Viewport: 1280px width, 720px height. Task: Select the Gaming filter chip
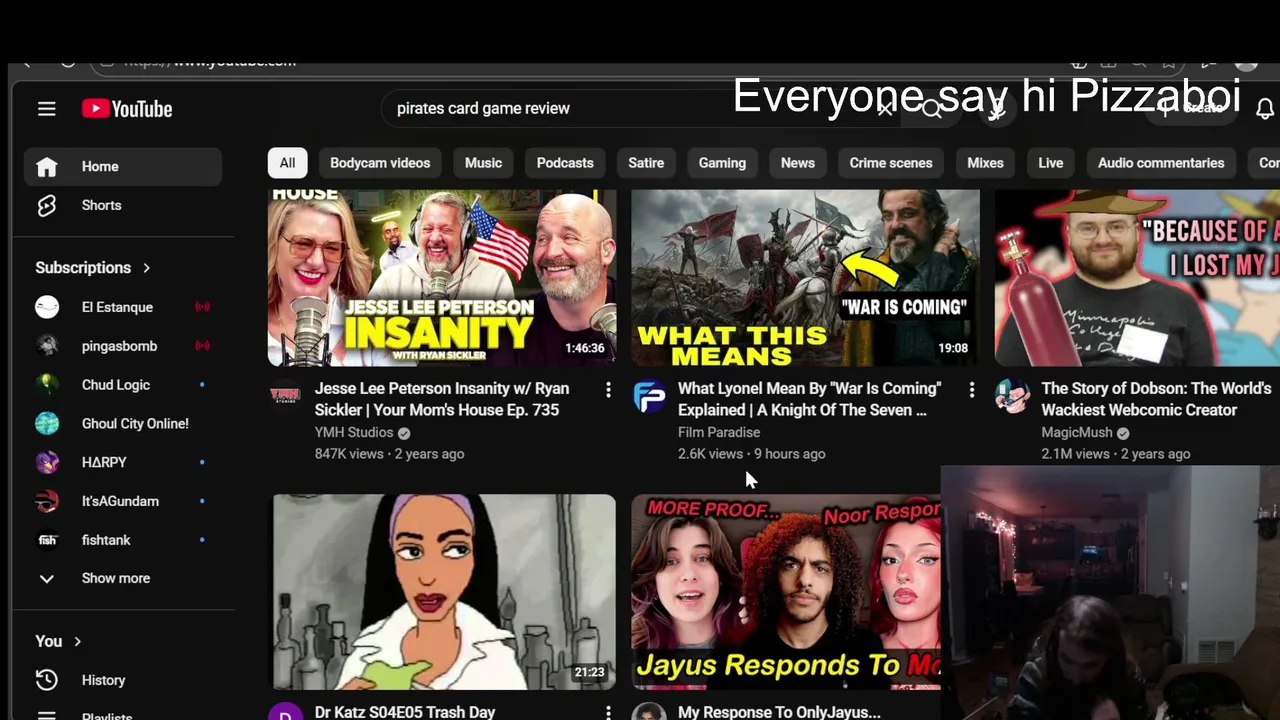[722, 163]
